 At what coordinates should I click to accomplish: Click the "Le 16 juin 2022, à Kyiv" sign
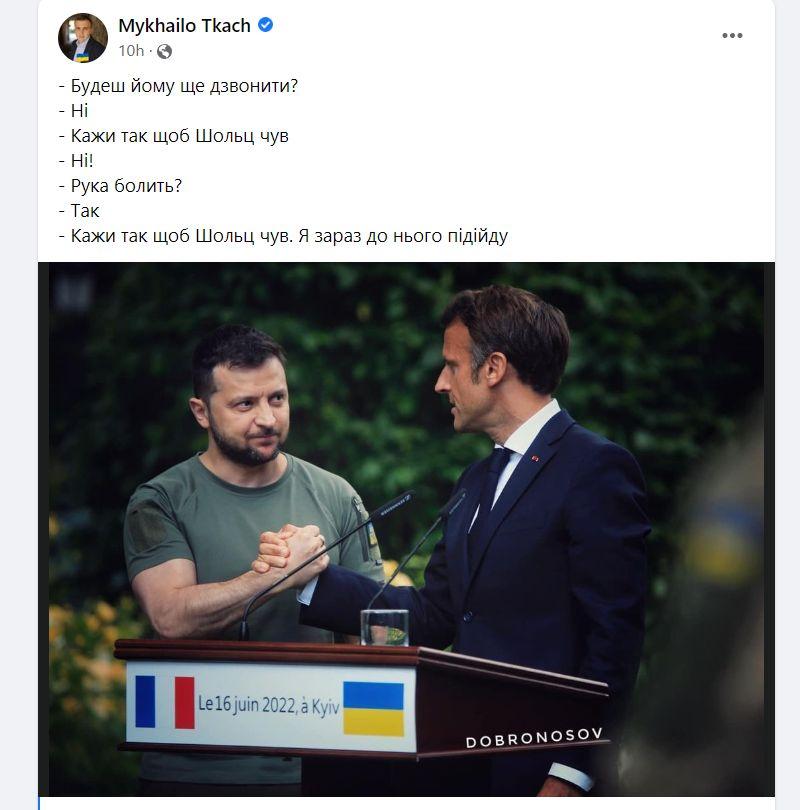(268, 704)
